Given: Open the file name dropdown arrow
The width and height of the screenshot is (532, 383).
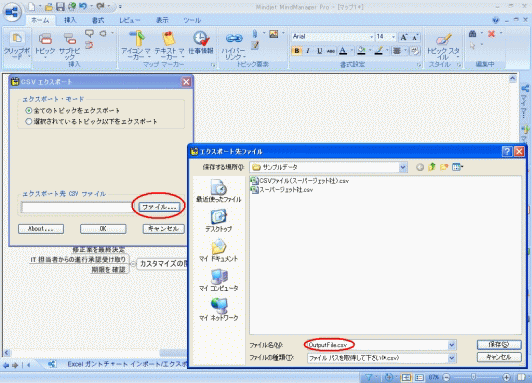Looking at the screenshot, I should [452, 345].
